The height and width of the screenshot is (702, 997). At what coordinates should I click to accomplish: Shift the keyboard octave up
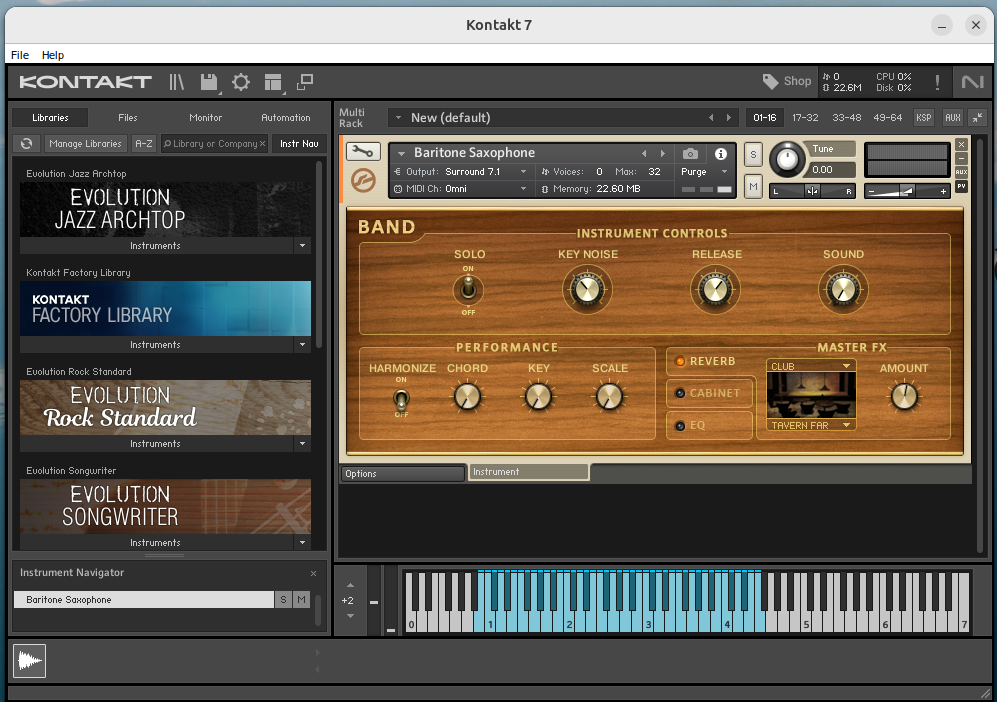350,585
